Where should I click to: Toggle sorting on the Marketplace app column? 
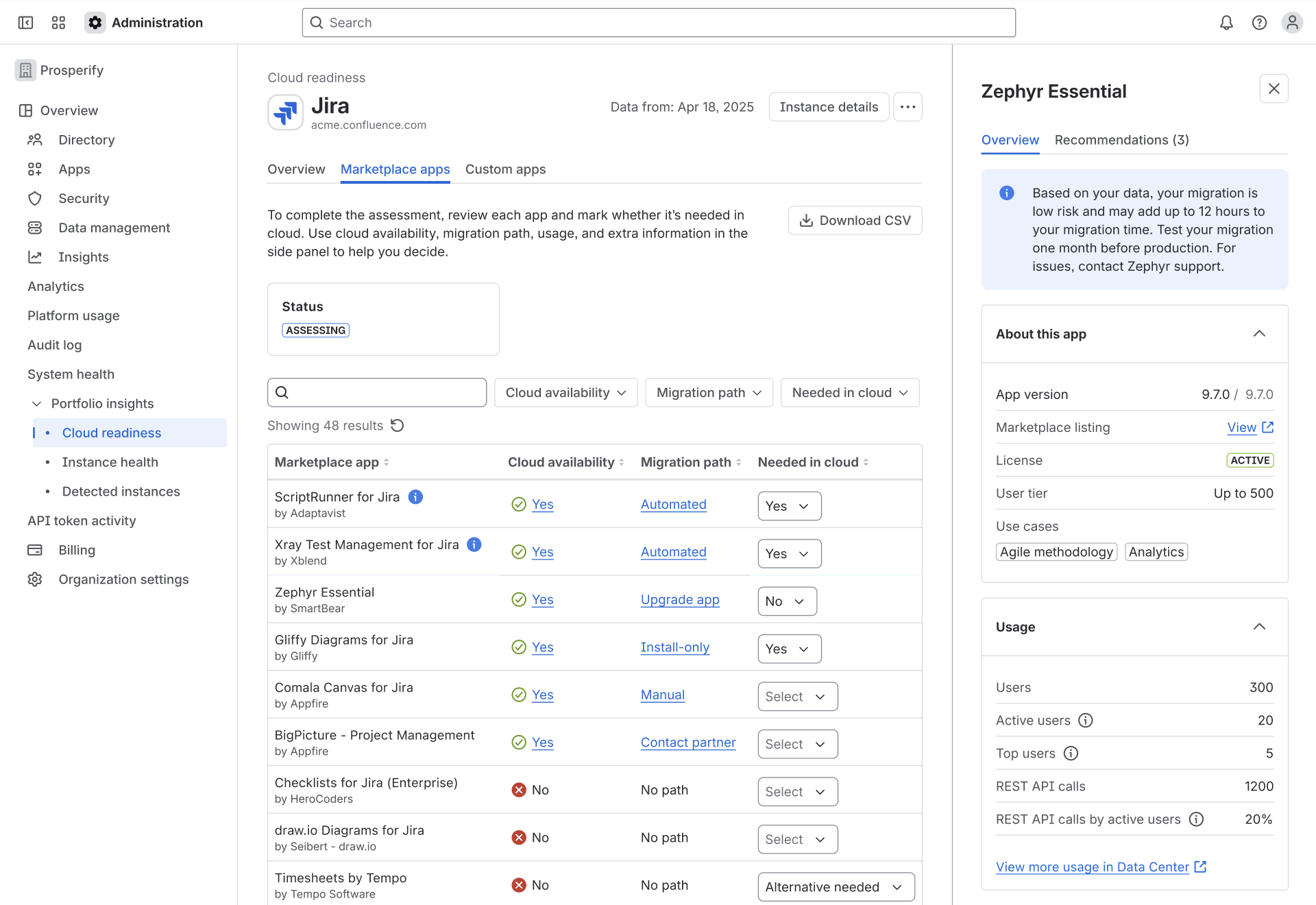(x=387, y=461)
